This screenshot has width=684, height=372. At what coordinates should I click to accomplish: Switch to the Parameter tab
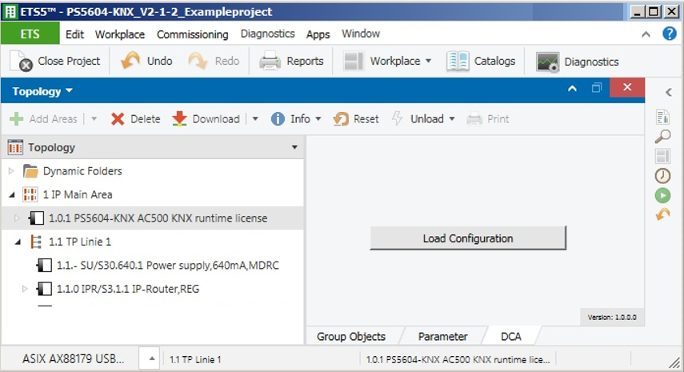tap(443, 336)
